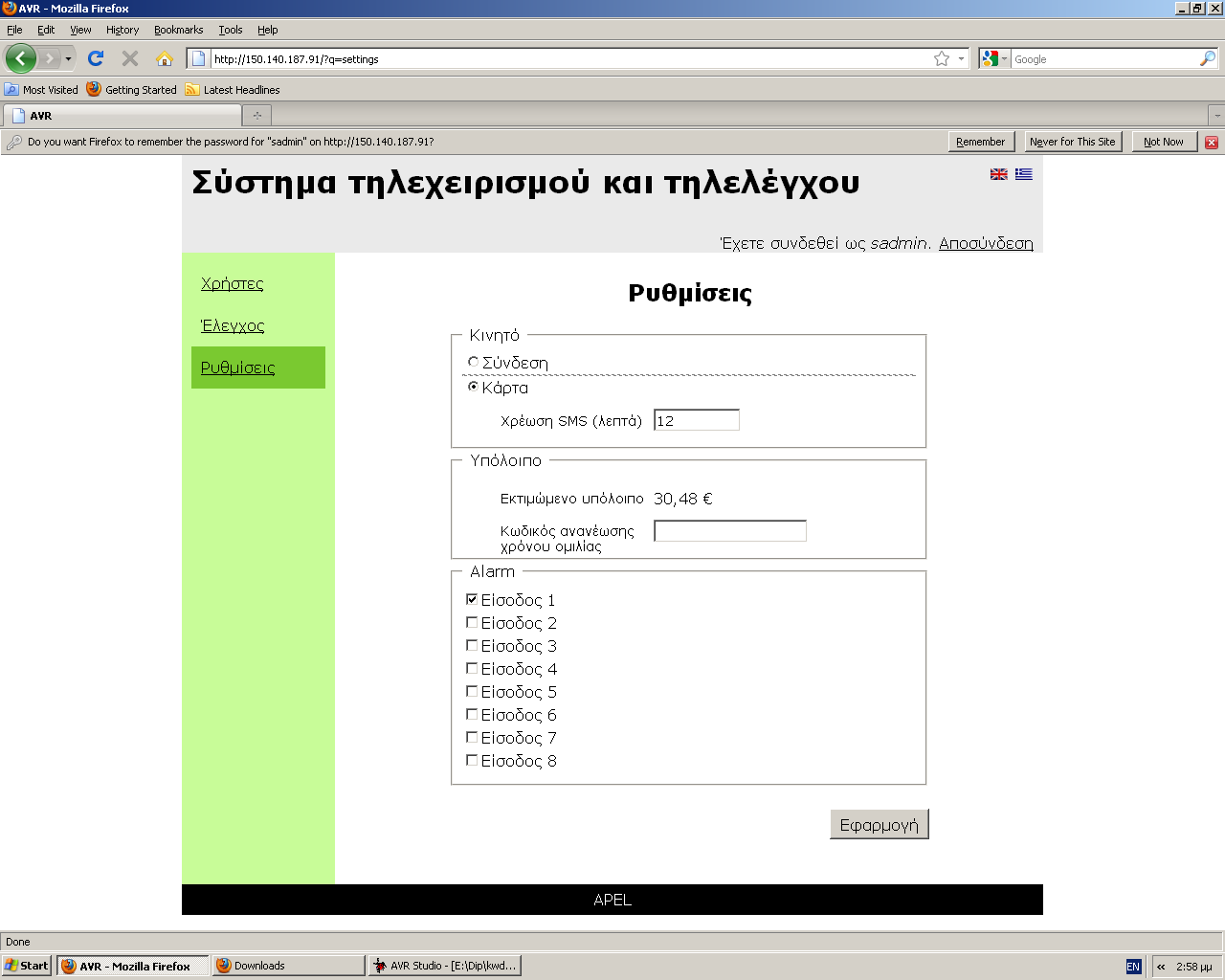Screen dimensions: 1225x980
Task: Dismiss the password notification bar
Action: [1212, 142]
